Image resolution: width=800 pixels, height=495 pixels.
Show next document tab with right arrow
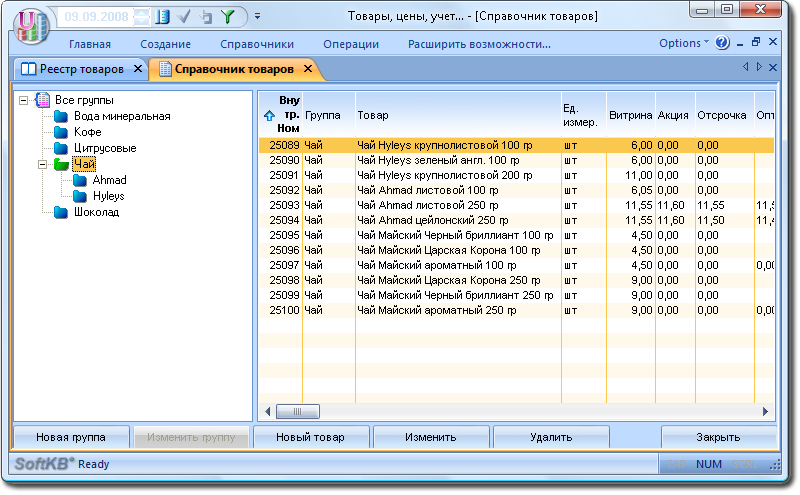point(759,67)
